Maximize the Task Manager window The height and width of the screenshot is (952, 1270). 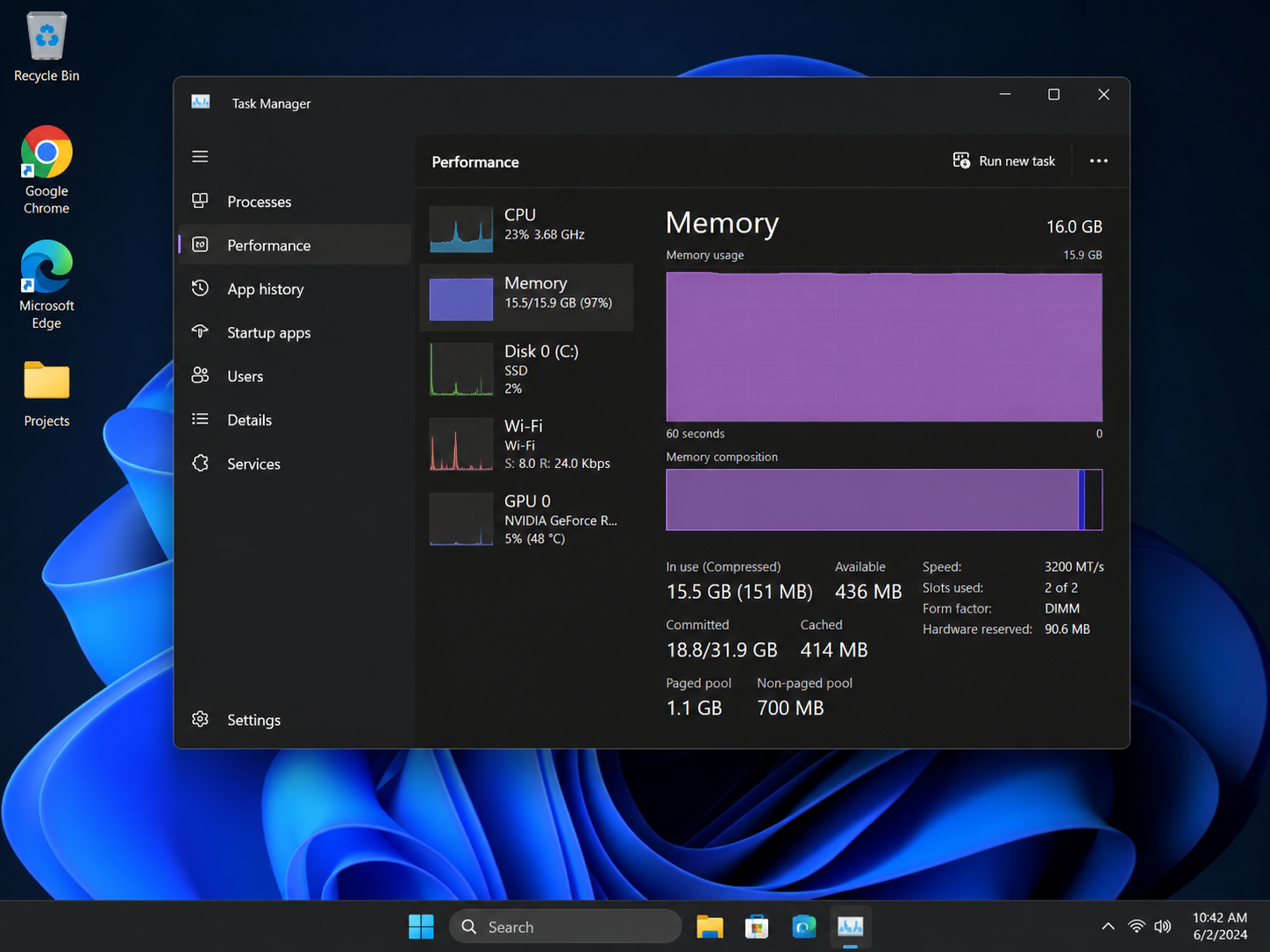click(x=1054, y=95)
